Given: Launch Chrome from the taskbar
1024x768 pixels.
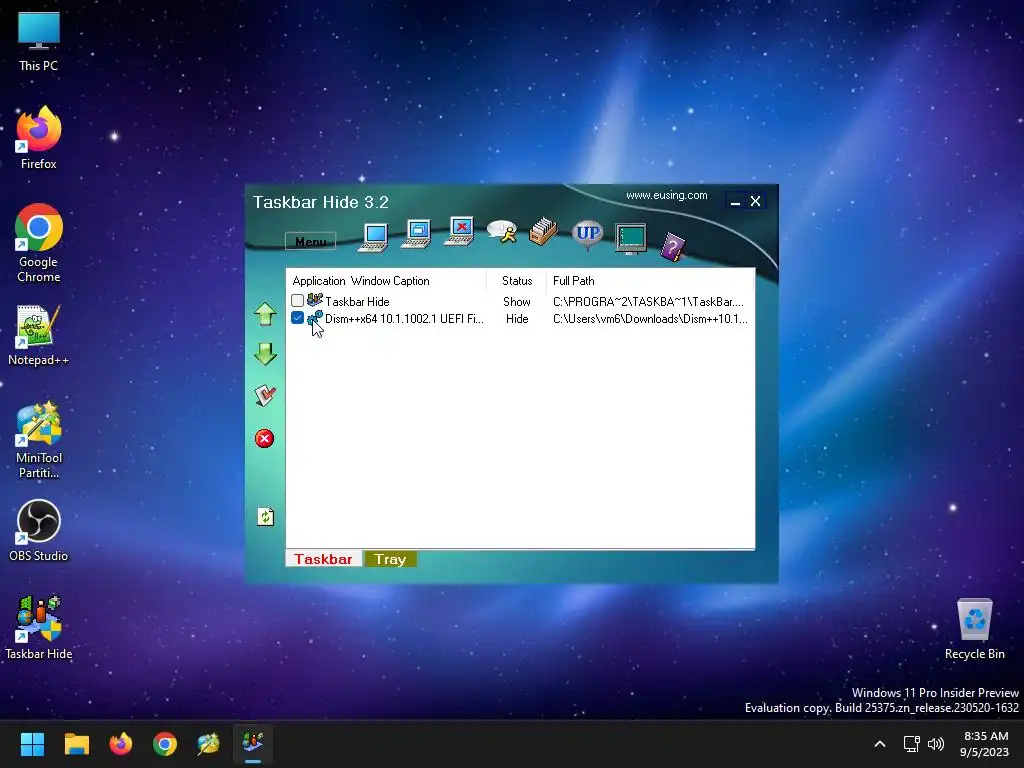Looking at the screenshot, I should (x=165, y=744).
